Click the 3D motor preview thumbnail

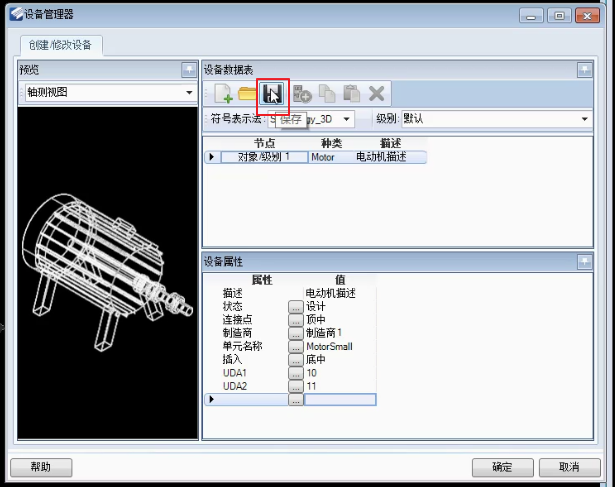(x=108, y=273)
